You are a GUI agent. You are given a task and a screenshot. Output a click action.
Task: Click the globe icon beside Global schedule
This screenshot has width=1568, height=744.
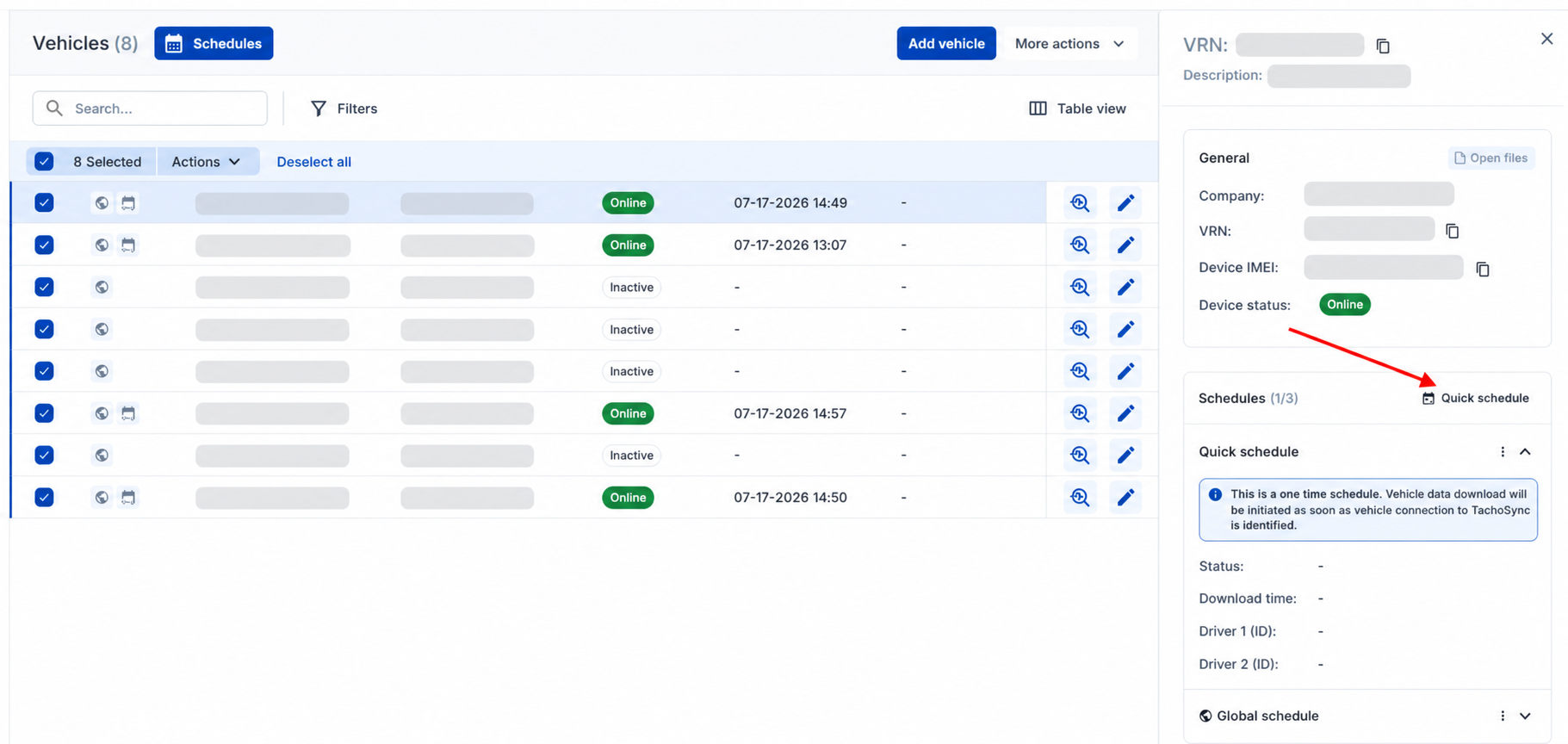[x=1205, y=716]
